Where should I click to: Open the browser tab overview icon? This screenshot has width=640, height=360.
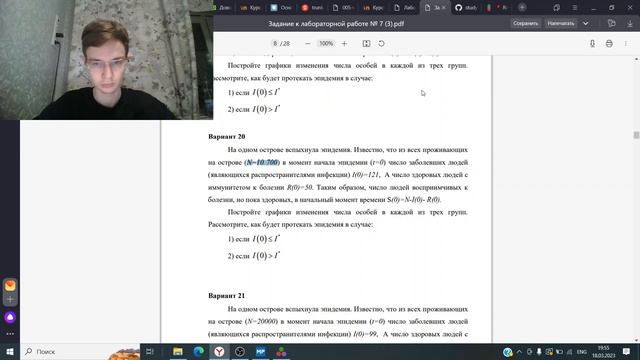556,7
